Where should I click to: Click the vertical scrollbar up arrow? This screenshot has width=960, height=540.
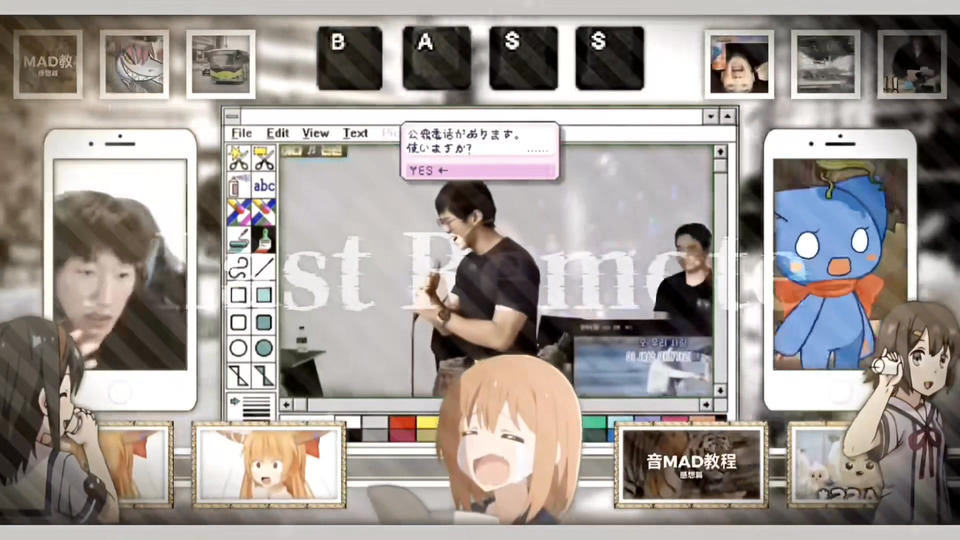click(x=720, y=151)
